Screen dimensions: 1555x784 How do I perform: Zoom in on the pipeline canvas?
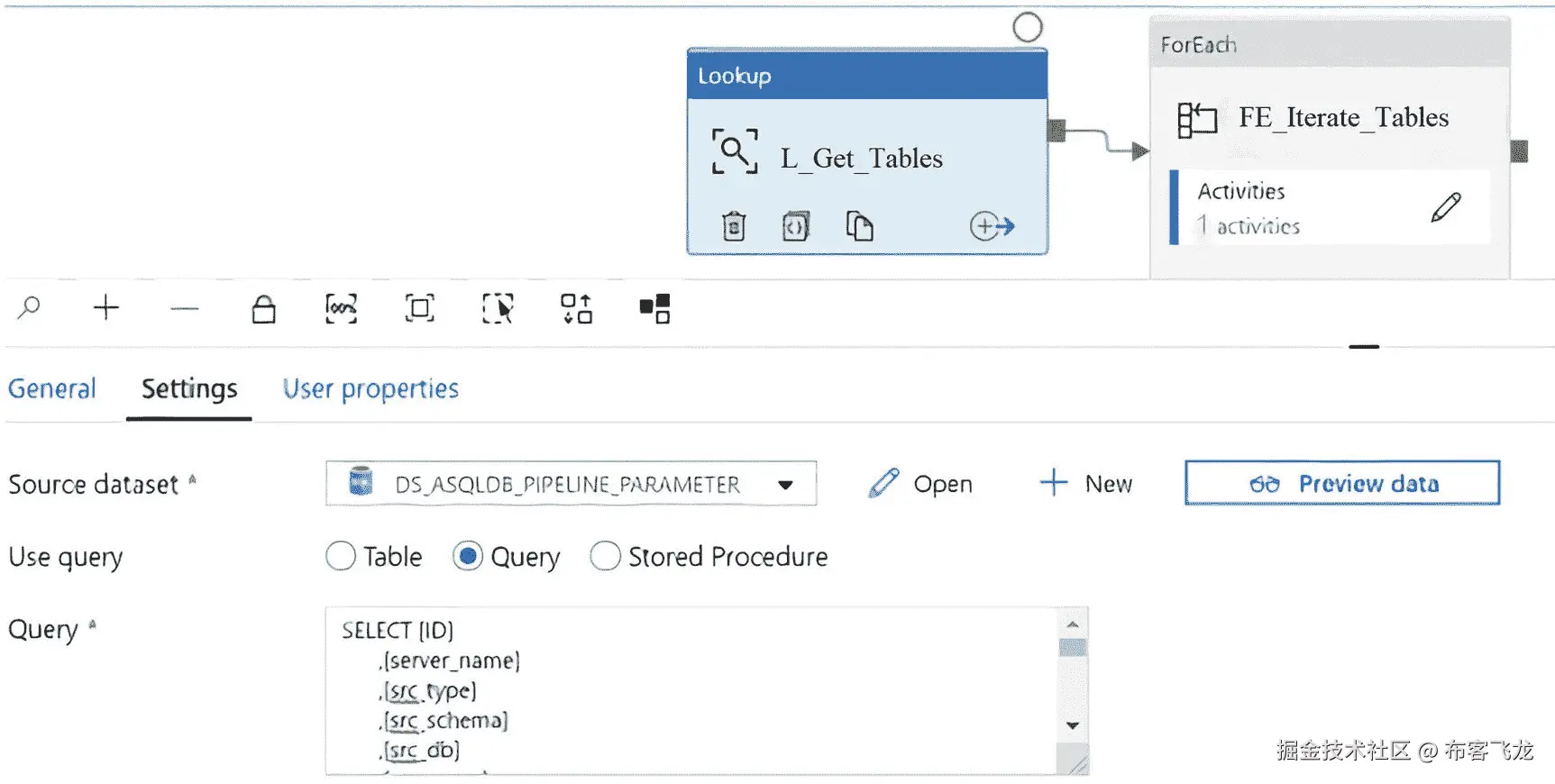[x=106, y=308]
